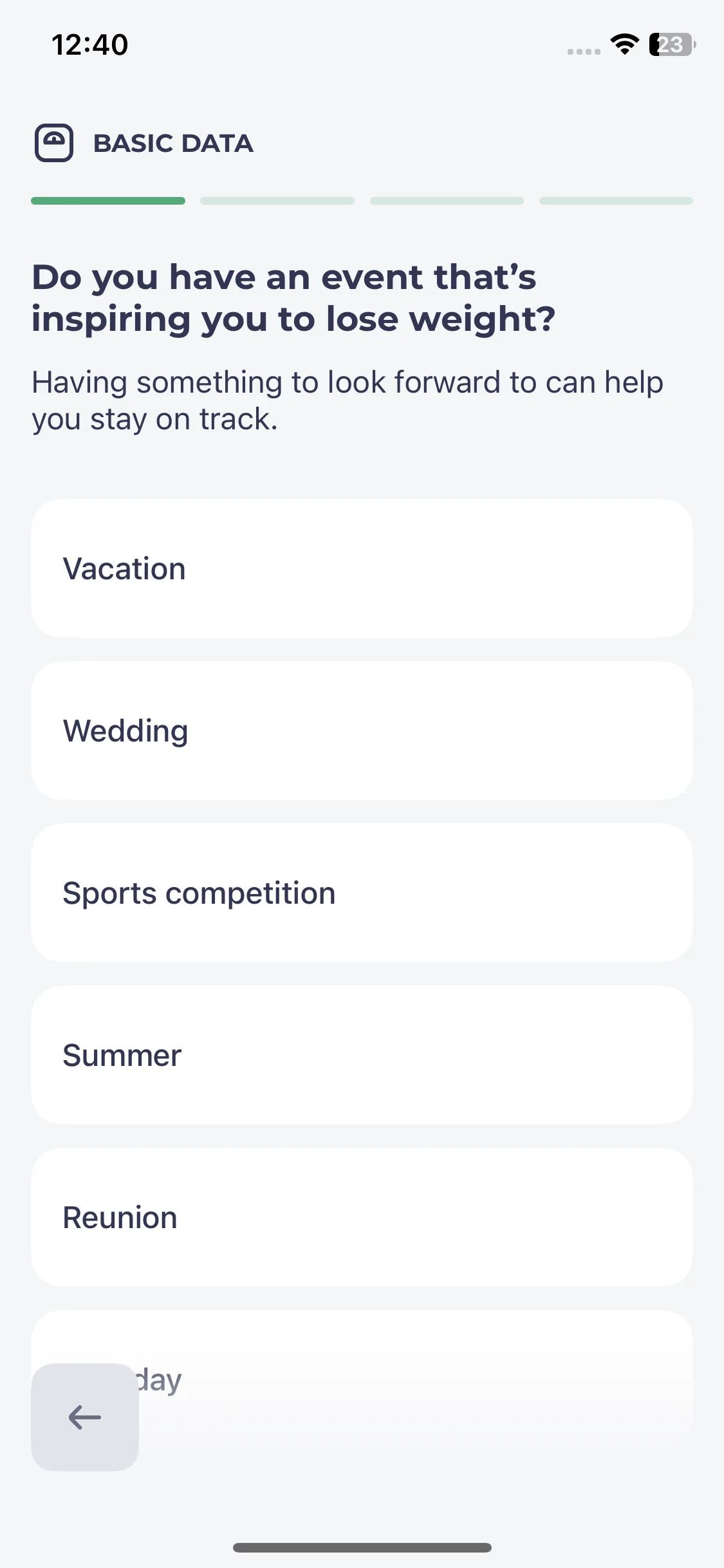This screenshot has width=724, height=1568.
Task: Tap the first green progress segment
Action: pyautogui.click(x=108, y=201)
